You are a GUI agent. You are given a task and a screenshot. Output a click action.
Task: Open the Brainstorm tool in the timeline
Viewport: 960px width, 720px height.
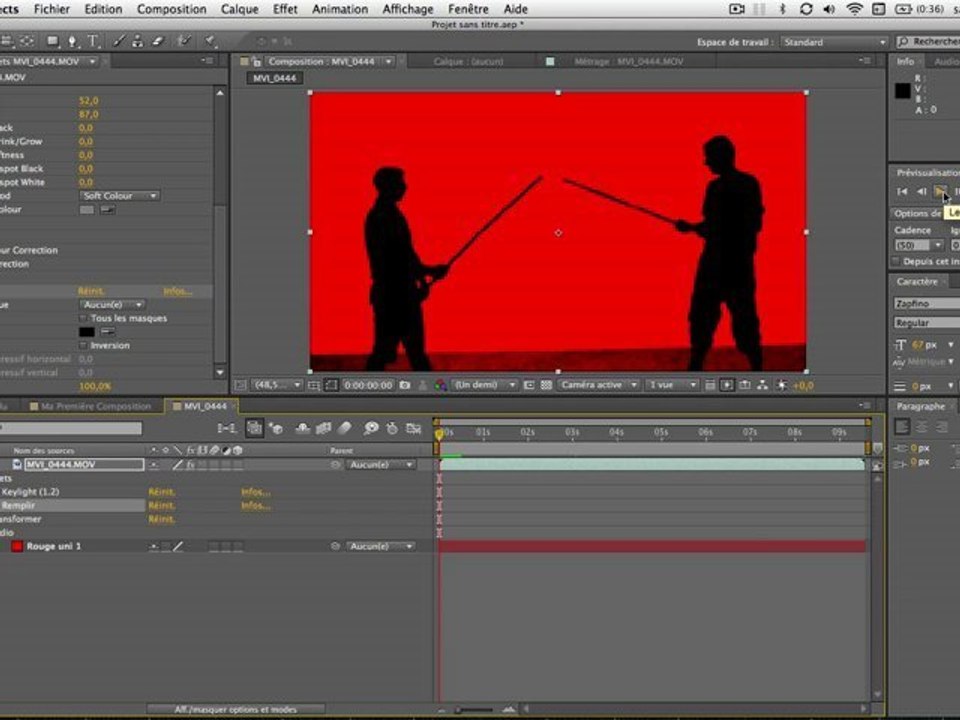point(370,429)
